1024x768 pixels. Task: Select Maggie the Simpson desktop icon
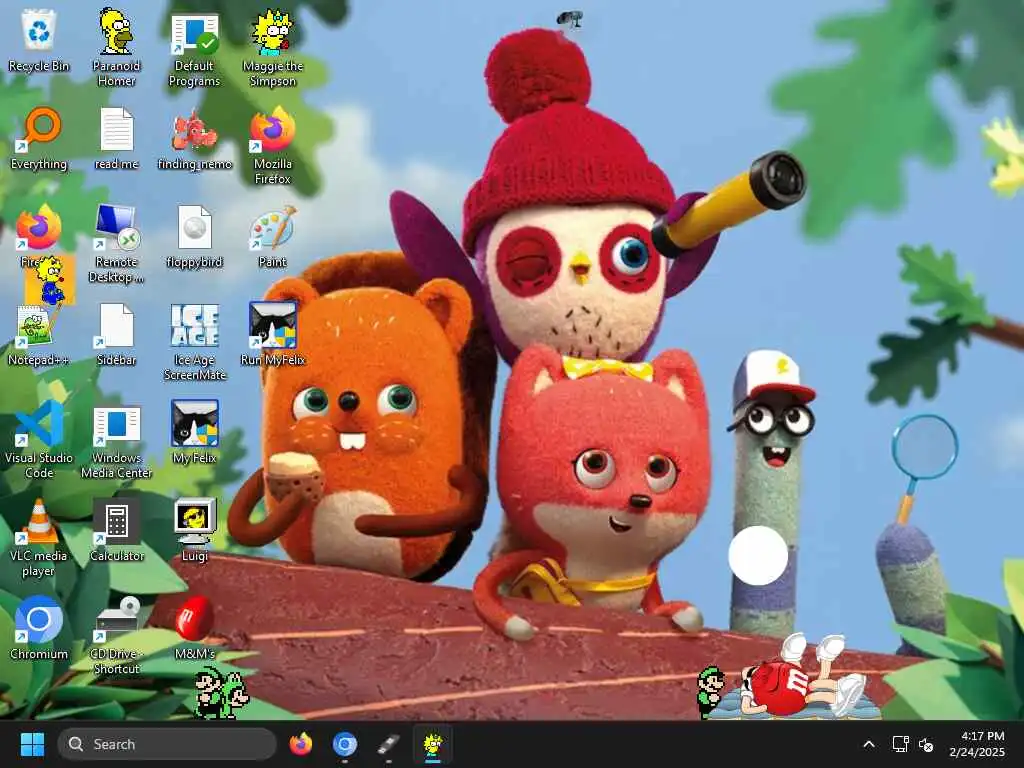tap(273, 48)
